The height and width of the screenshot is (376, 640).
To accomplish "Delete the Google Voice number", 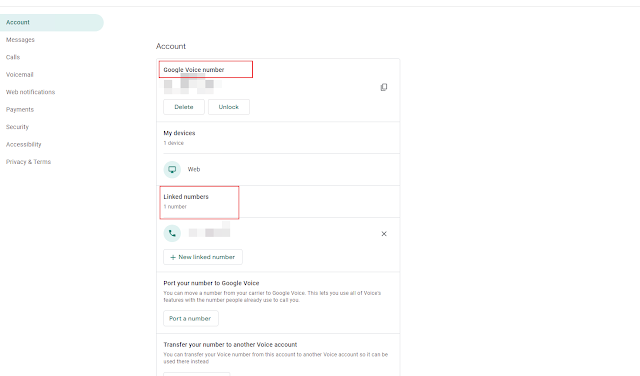I will [184, 107].
